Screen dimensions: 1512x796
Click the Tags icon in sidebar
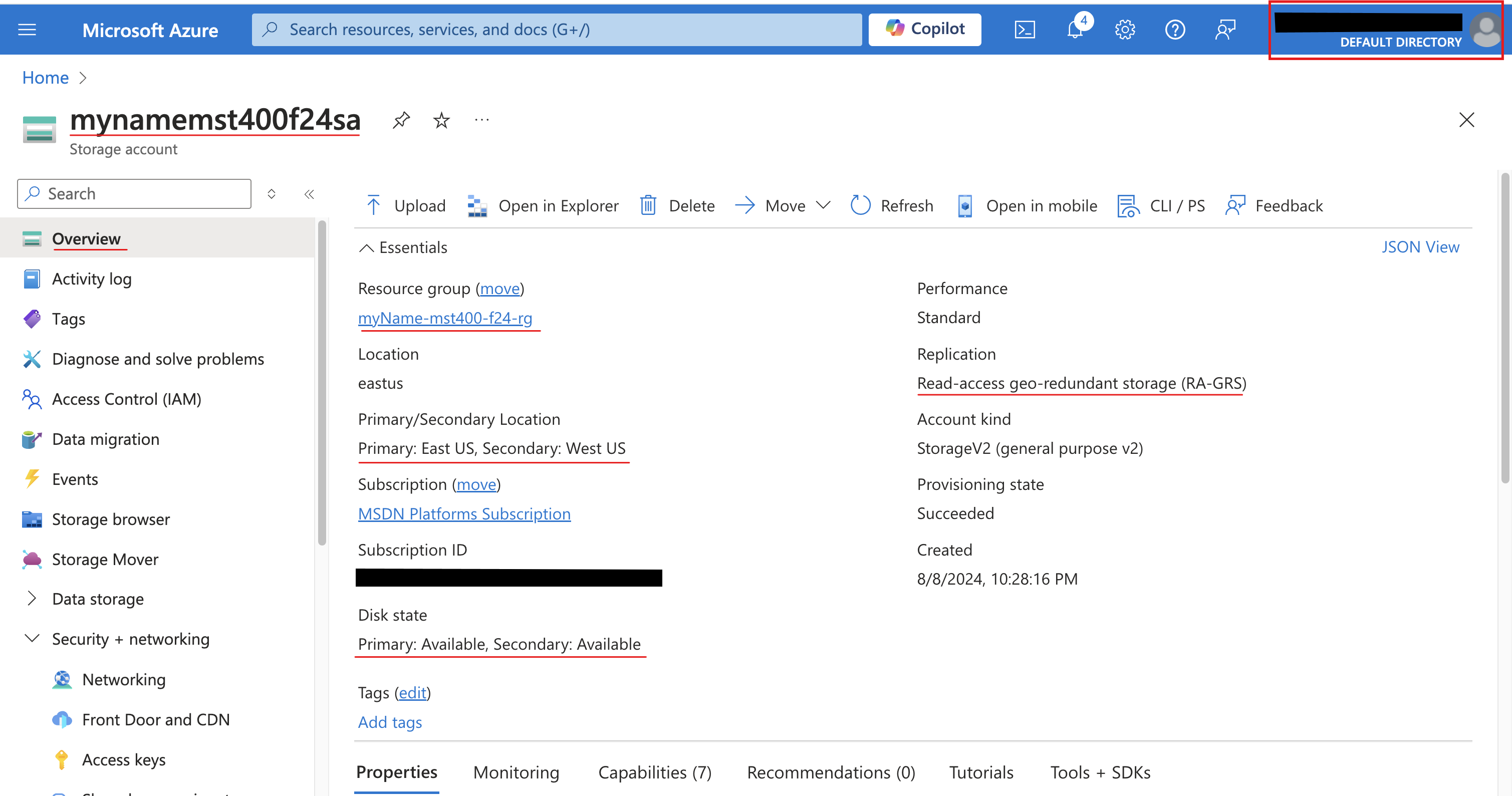32,319
